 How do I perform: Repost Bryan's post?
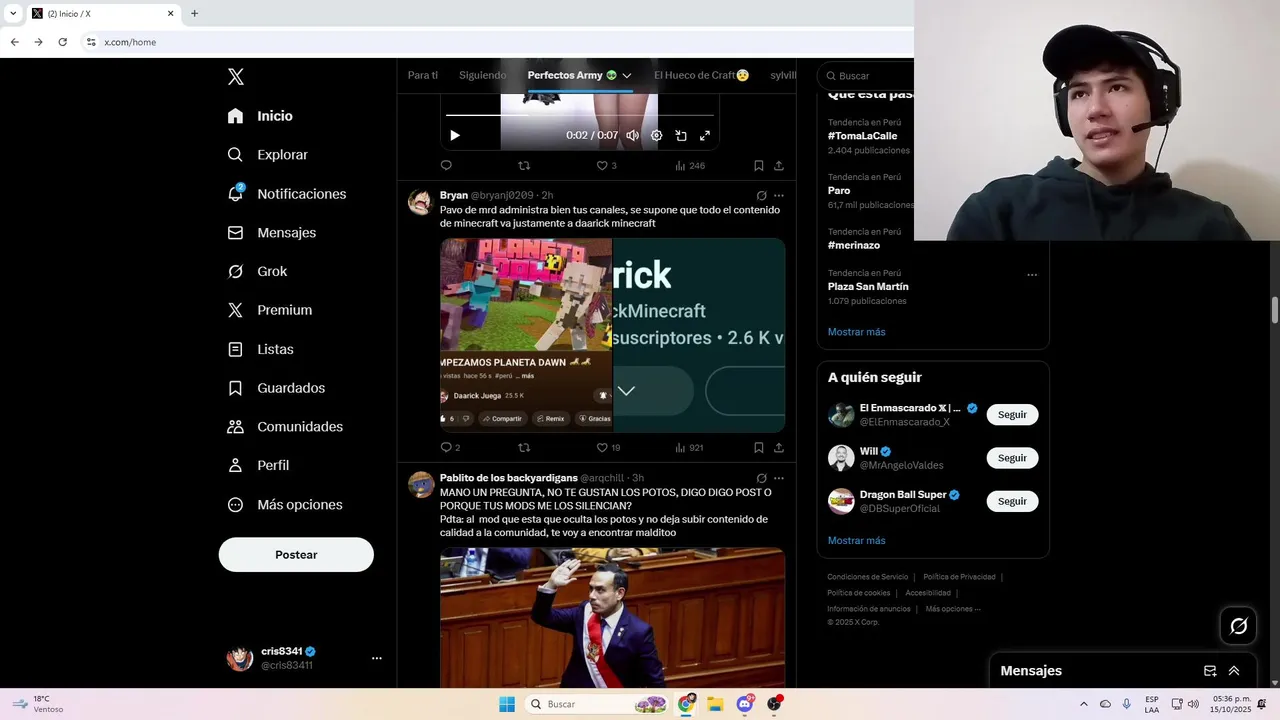524,448
